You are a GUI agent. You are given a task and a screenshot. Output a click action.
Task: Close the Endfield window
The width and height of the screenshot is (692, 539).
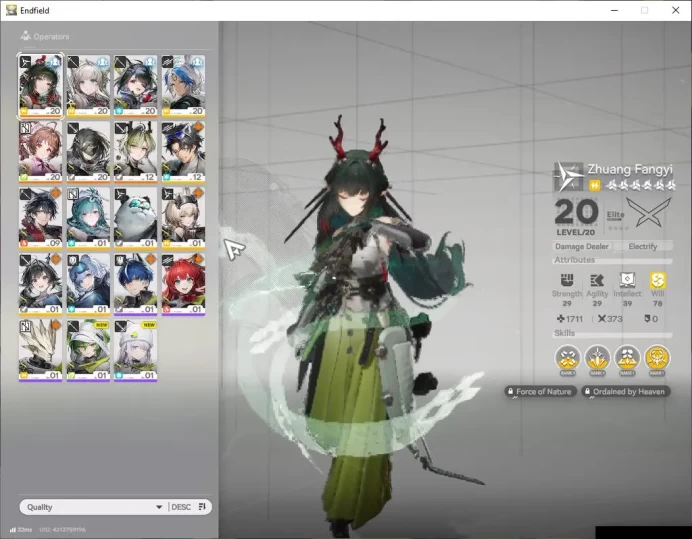(x=676, y=10)
